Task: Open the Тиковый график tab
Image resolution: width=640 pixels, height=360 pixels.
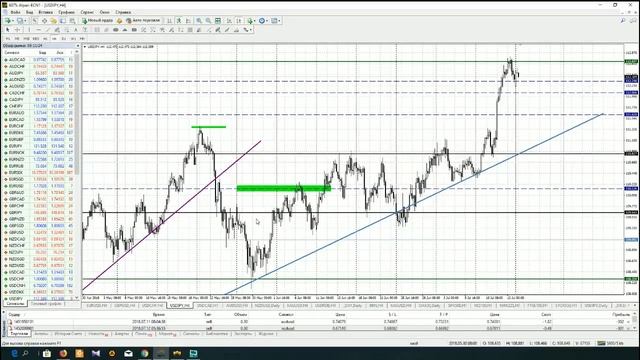Action: click(46, 304)
